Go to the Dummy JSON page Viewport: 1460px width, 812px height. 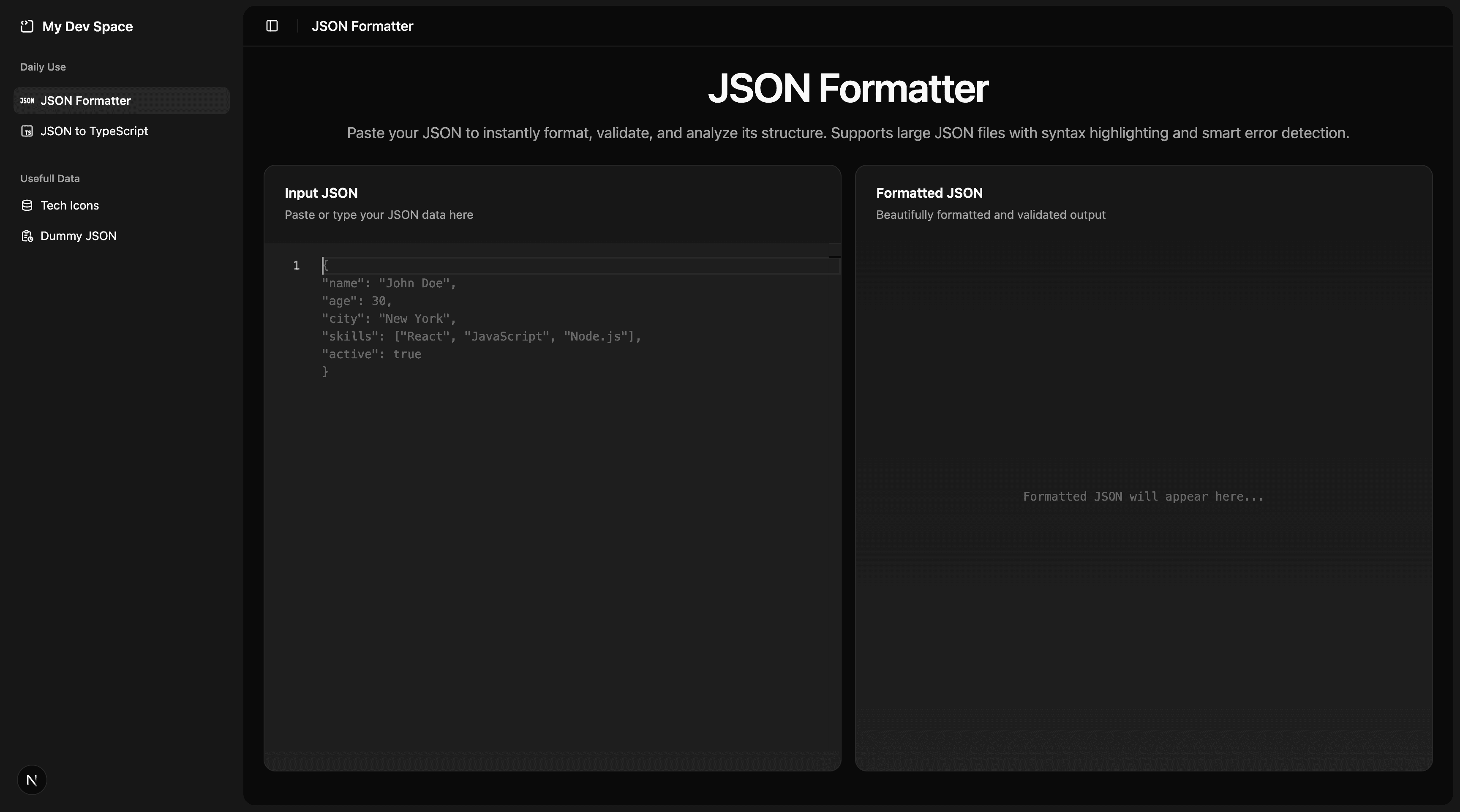click(x=78, y=236)
